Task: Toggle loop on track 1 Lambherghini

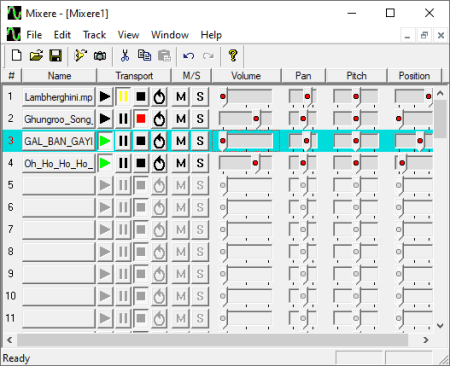Action: [x=159, y=97]
